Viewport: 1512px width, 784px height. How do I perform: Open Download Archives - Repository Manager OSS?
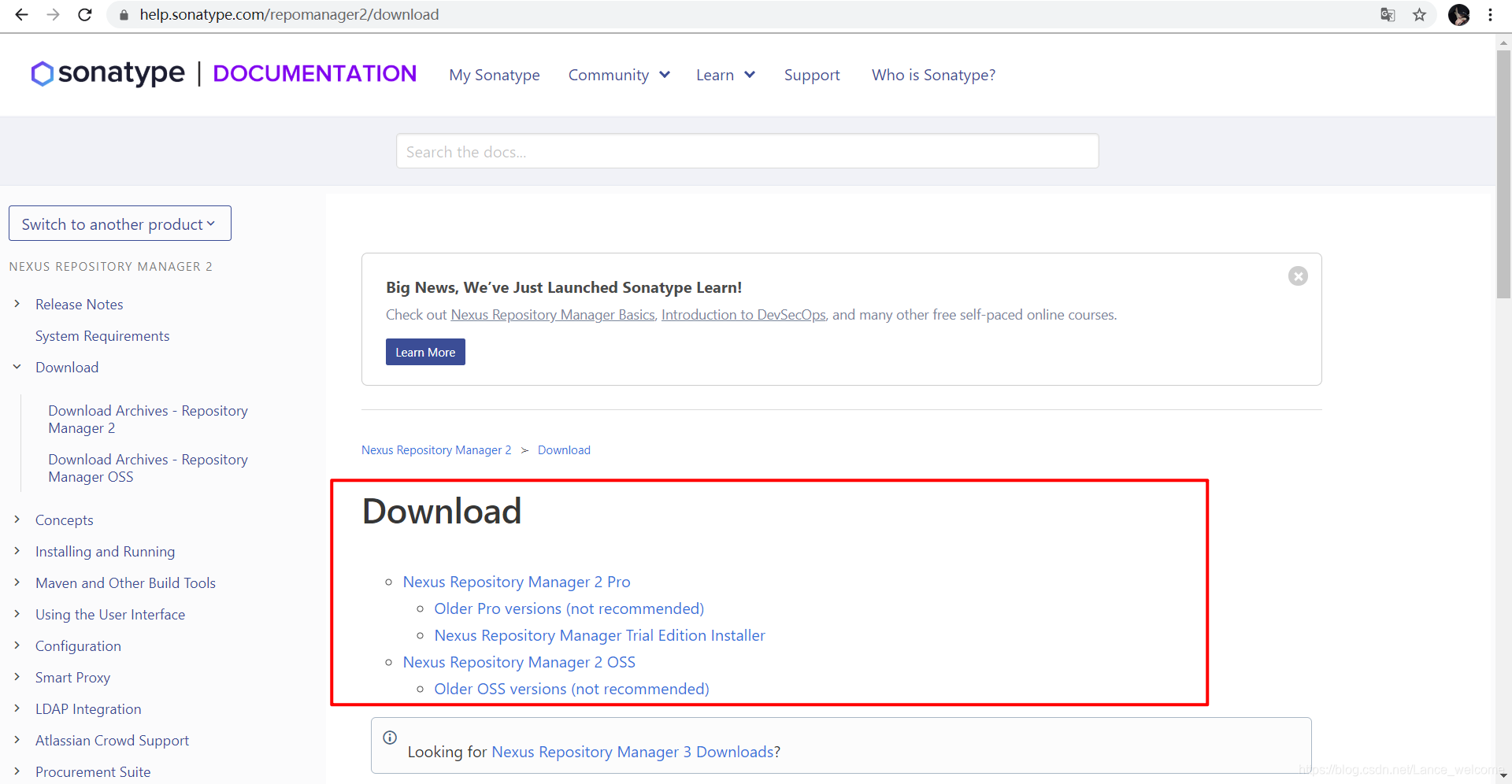[x=148, y=468]
